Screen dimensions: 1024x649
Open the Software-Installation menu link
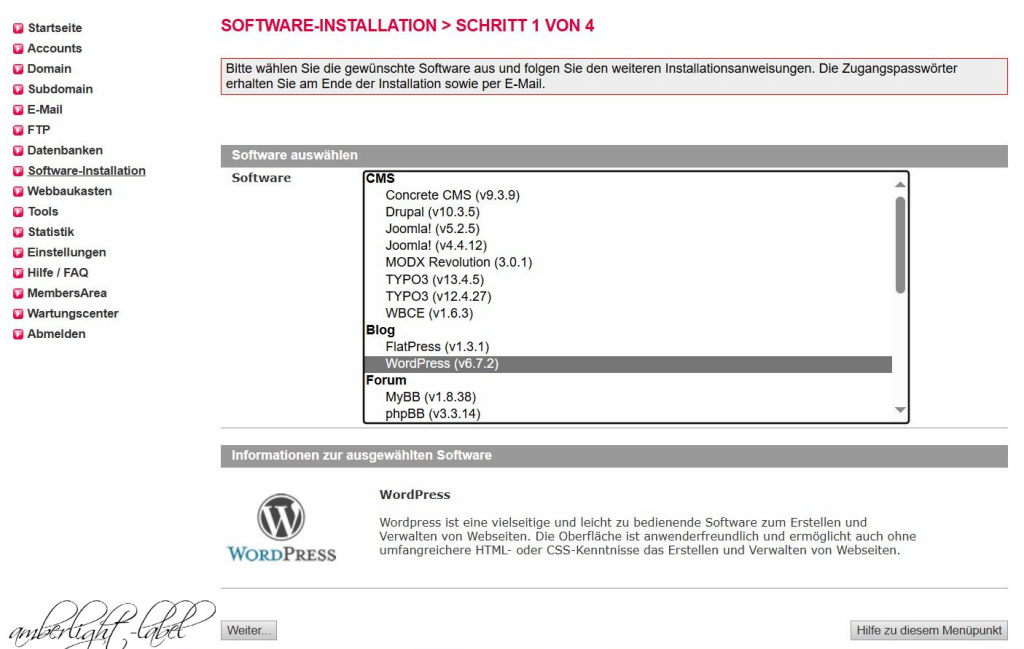click(x=86, y=171)
